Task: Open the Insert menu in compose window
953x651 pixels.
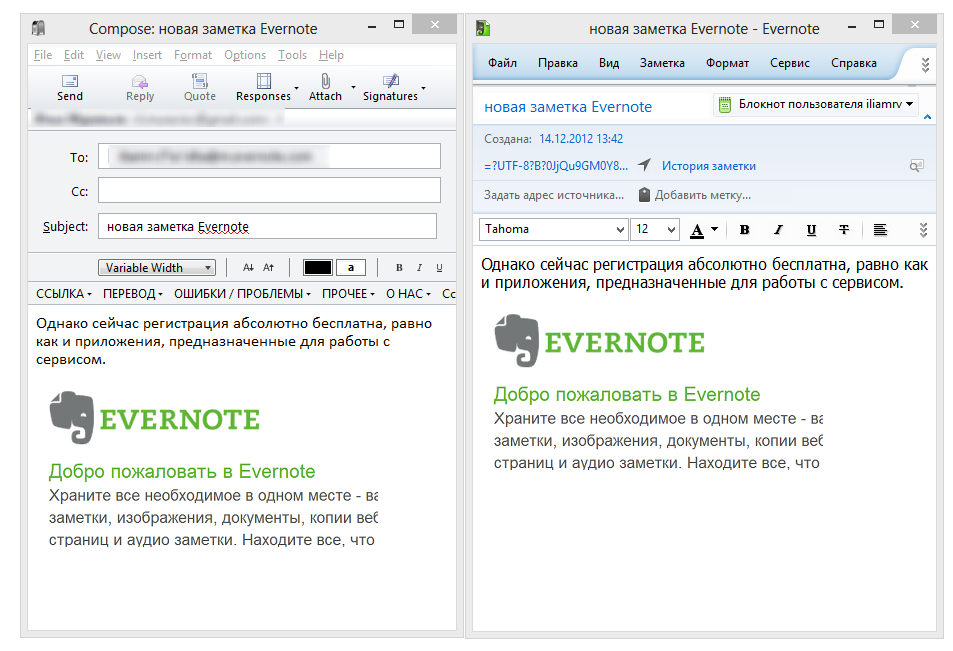Action: pyautogui.click(x=147, y=55)
